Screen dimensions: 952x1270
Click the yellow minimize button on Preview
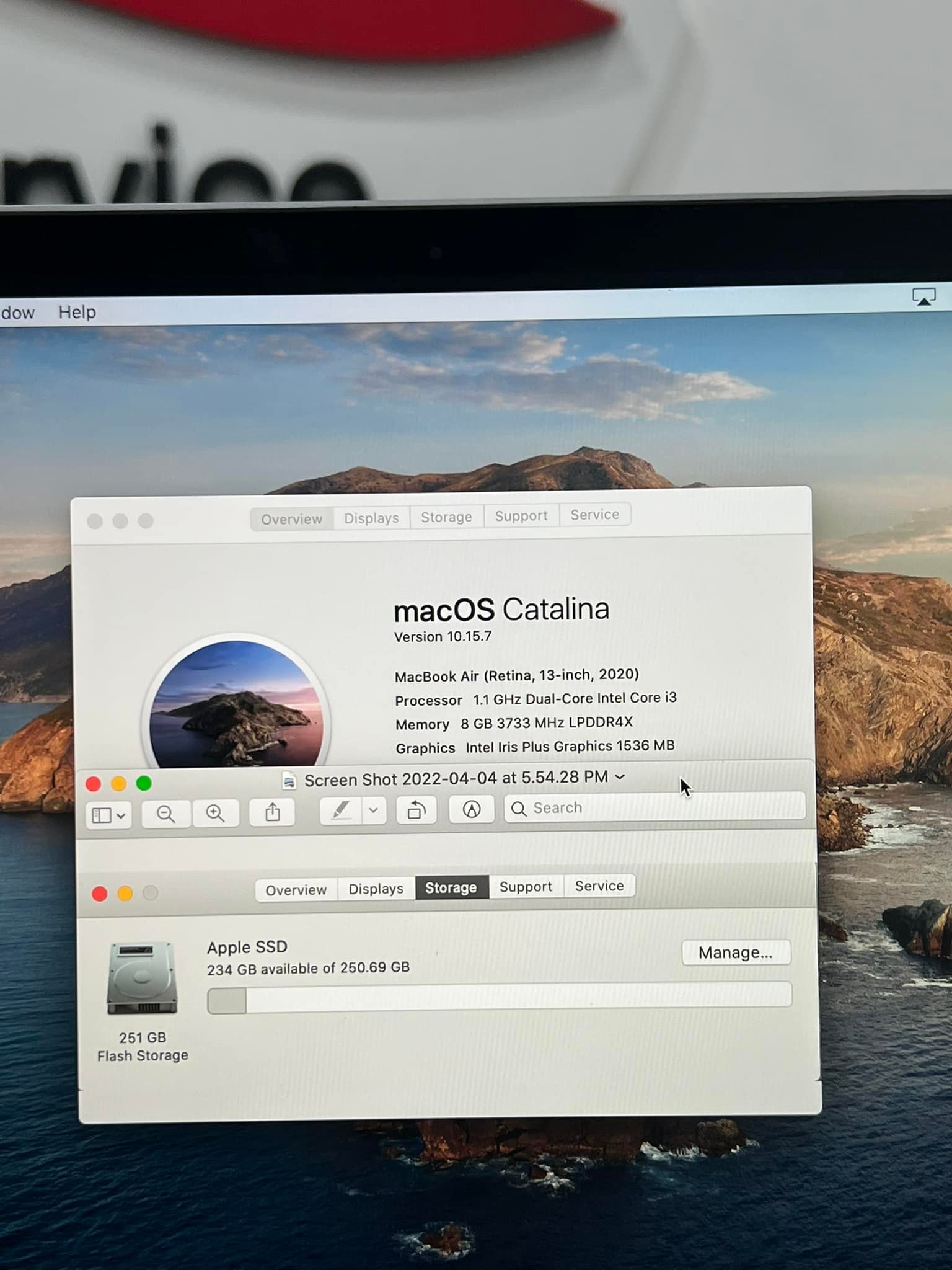pyautogui.click(x=118, y=784)
